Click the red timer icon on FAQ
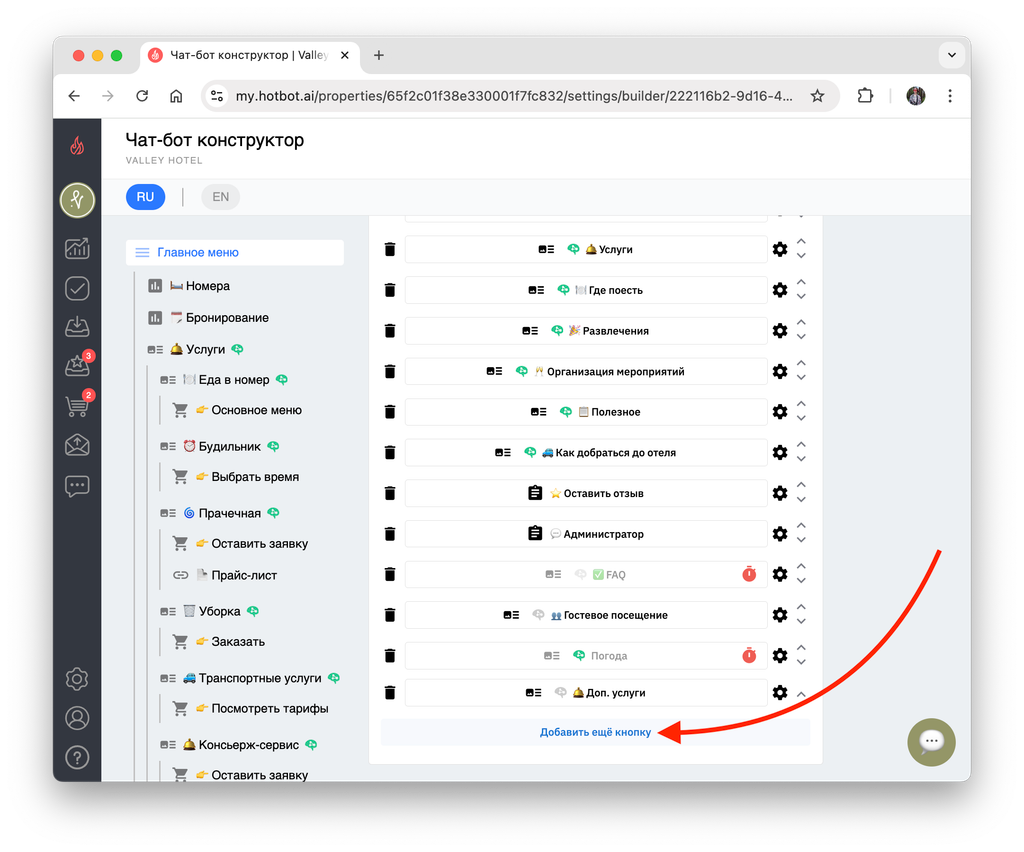Viewport: 1024px width, 852px height. coord(749,575)
